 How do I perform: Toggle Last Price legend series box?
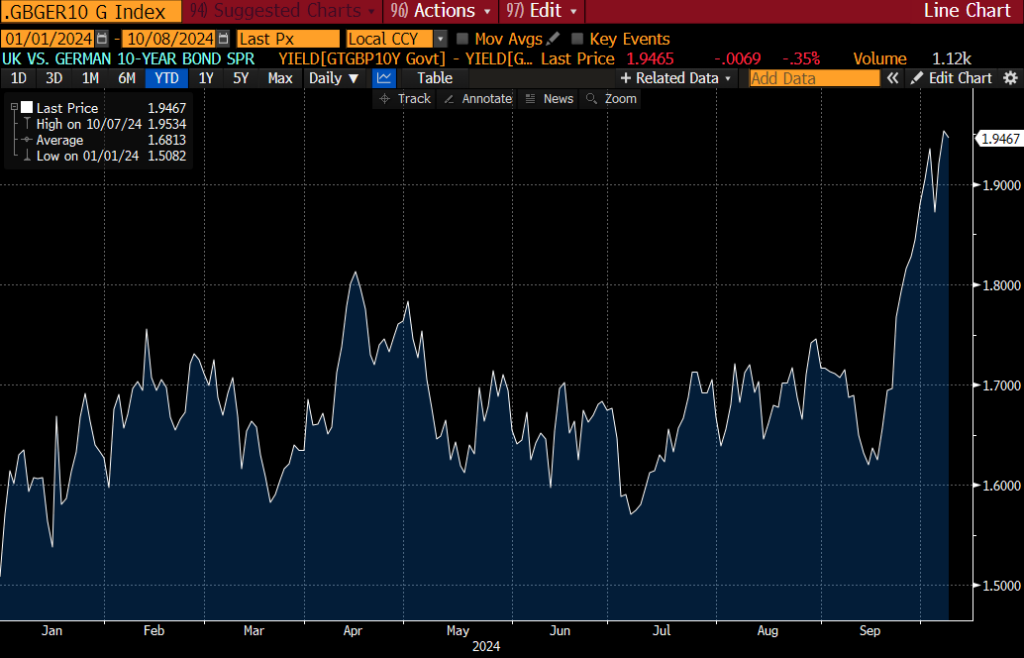pos(27,107)
